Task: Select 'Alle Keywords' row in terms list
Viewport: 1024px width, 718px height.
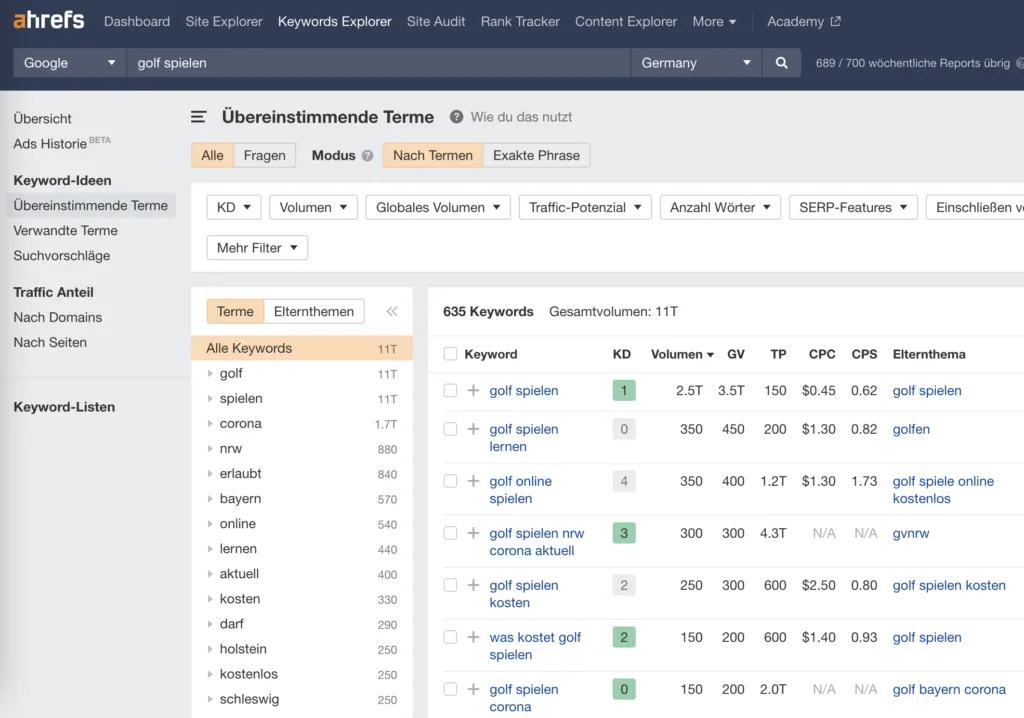Action: coord(302,348)
